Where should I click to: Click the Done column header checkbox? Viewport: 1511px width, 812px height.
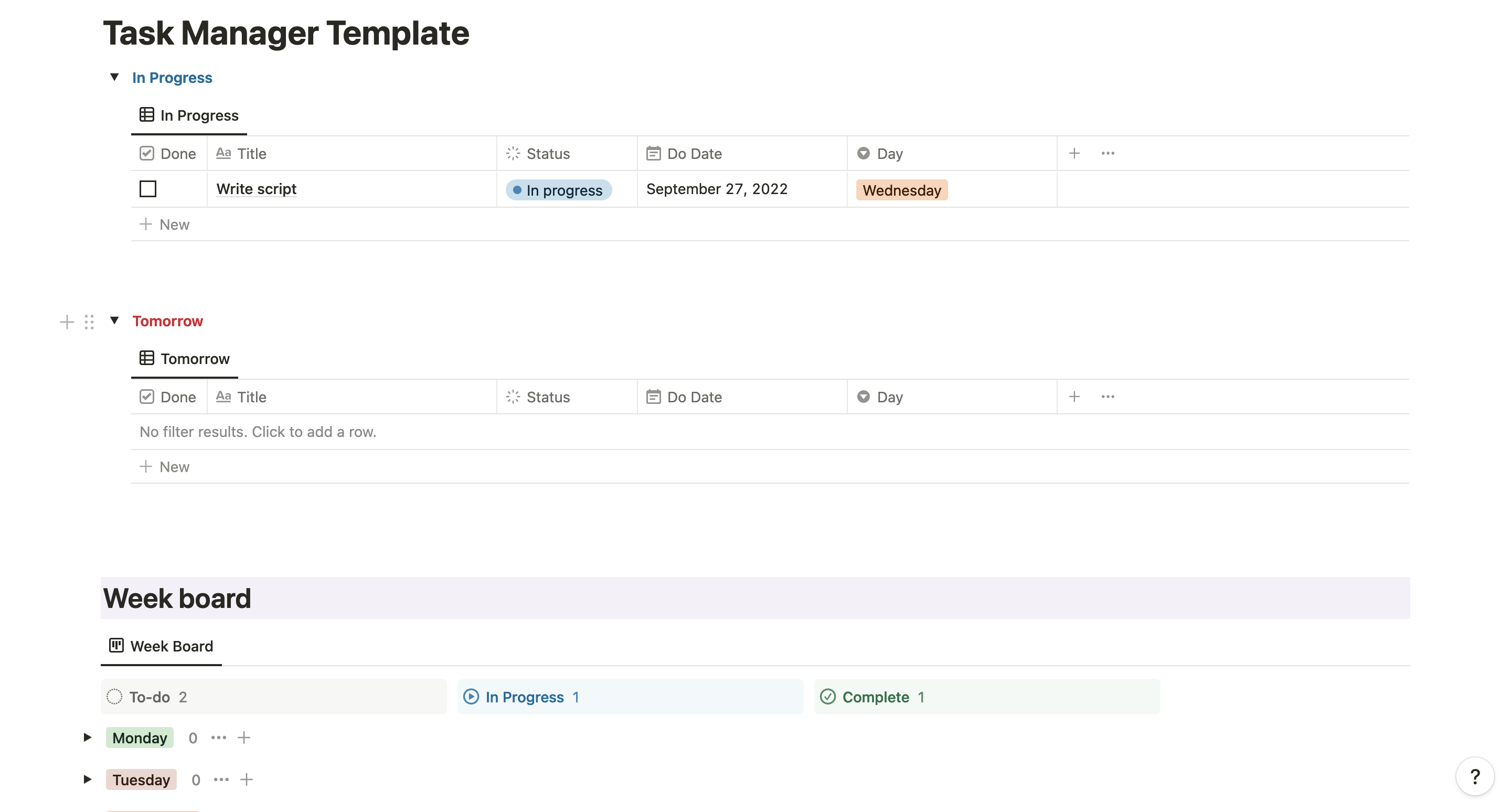click(148, 153)
